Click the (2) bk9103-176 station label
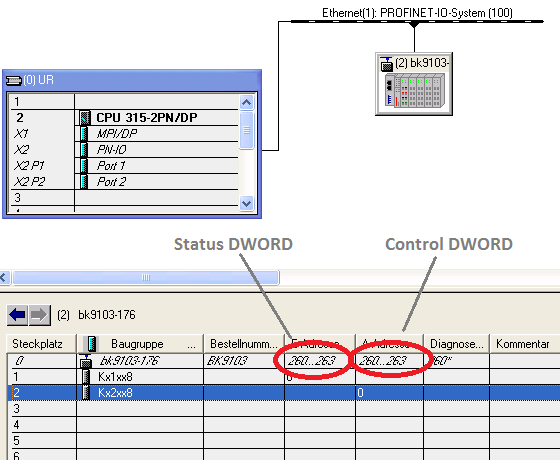The height and width of the screenshot is (460, 560). click(96, 315)
